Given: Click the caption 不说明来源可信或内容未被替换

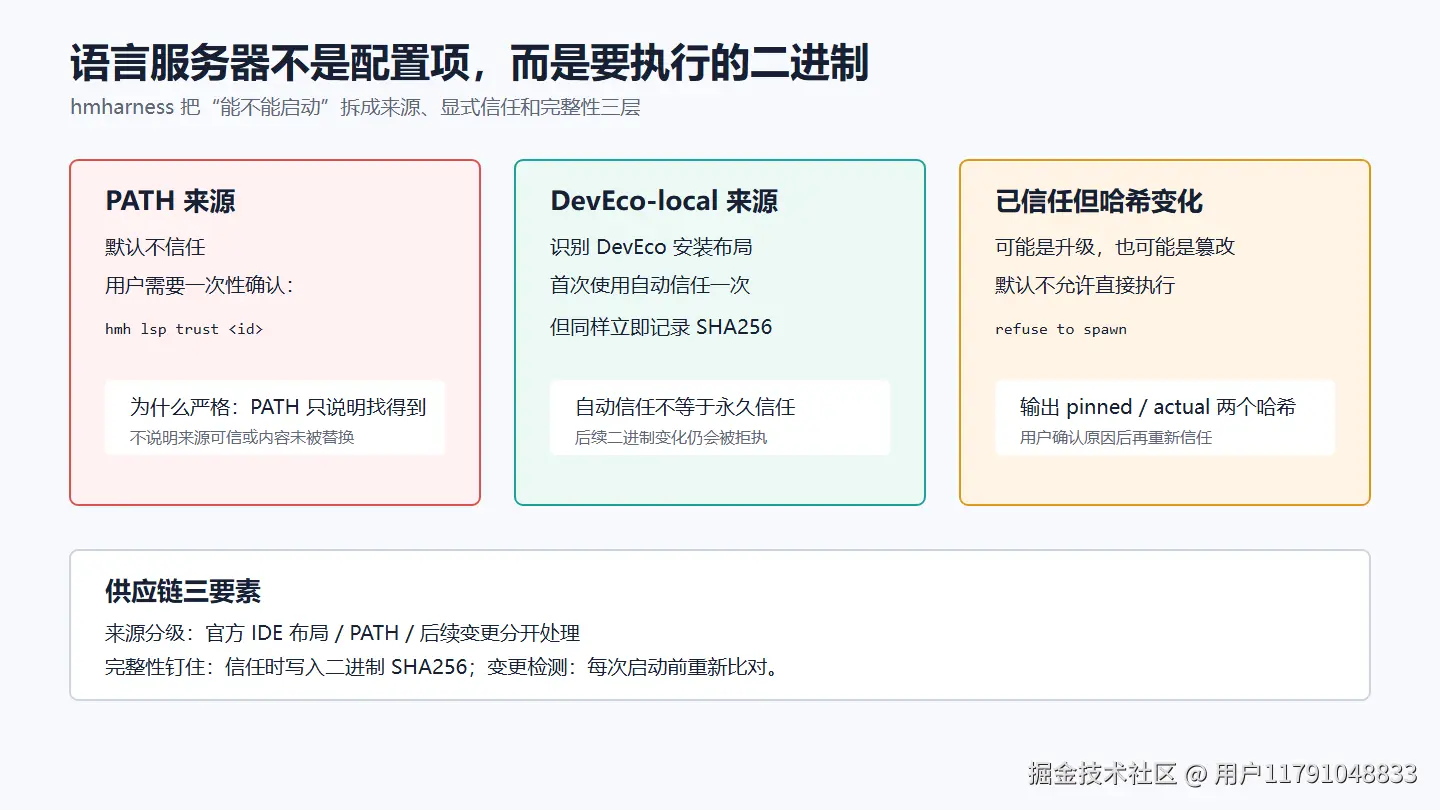Looking at the screenshot, I should [x=242, y=437].
